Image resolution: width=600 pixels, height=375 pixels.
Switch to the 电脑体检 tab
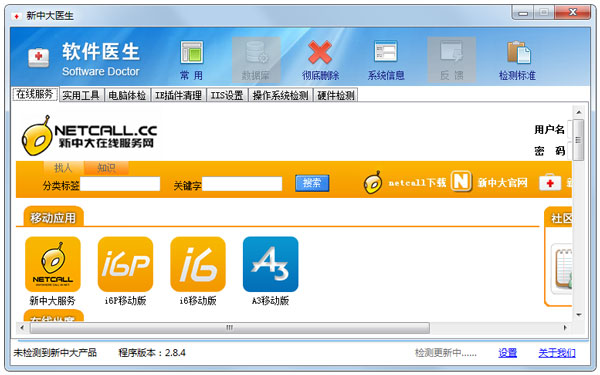coord(127,95)
